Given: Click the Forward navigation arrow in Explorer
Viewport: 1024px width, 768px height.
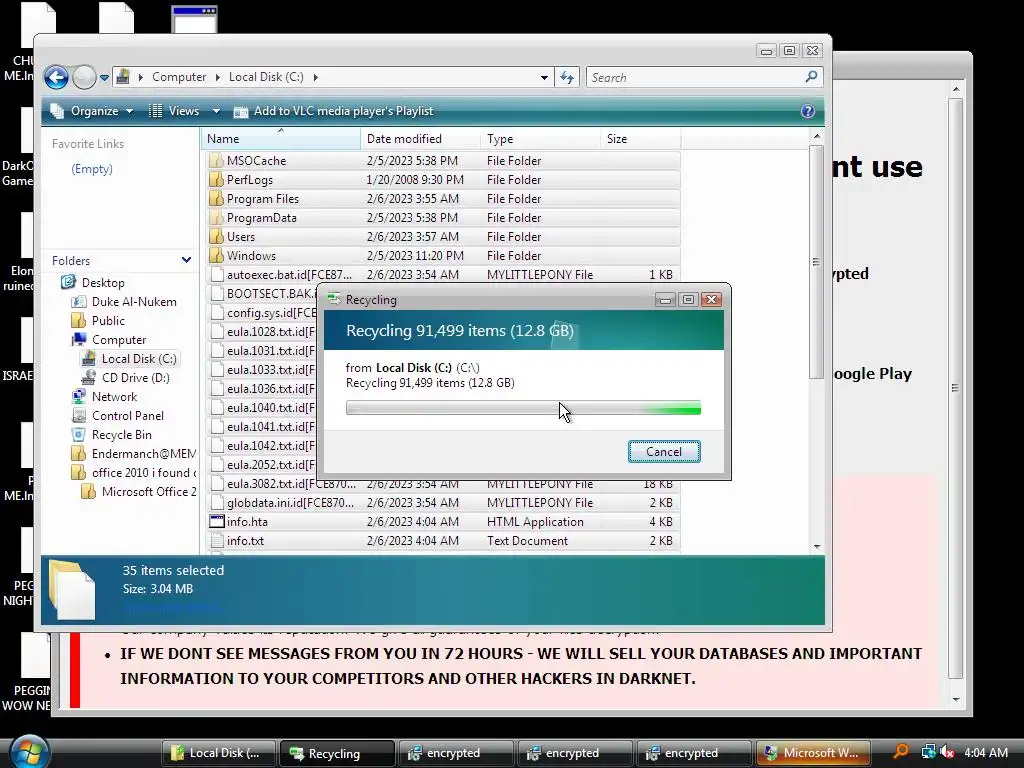Looking at the screenshot, I should coord(84,77).
